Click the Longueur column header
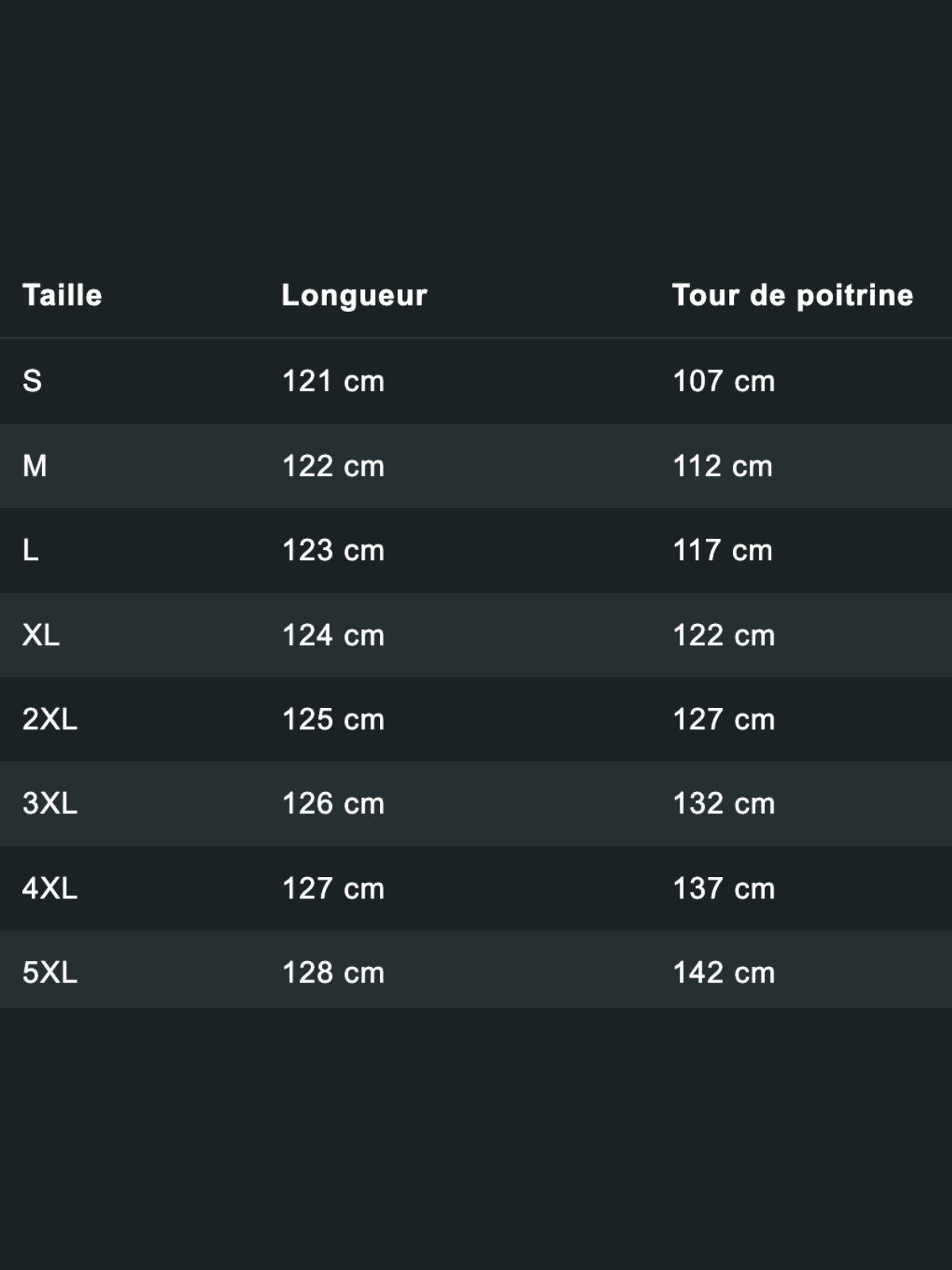Screen dimensions: 952x1270 coord(354,296)
